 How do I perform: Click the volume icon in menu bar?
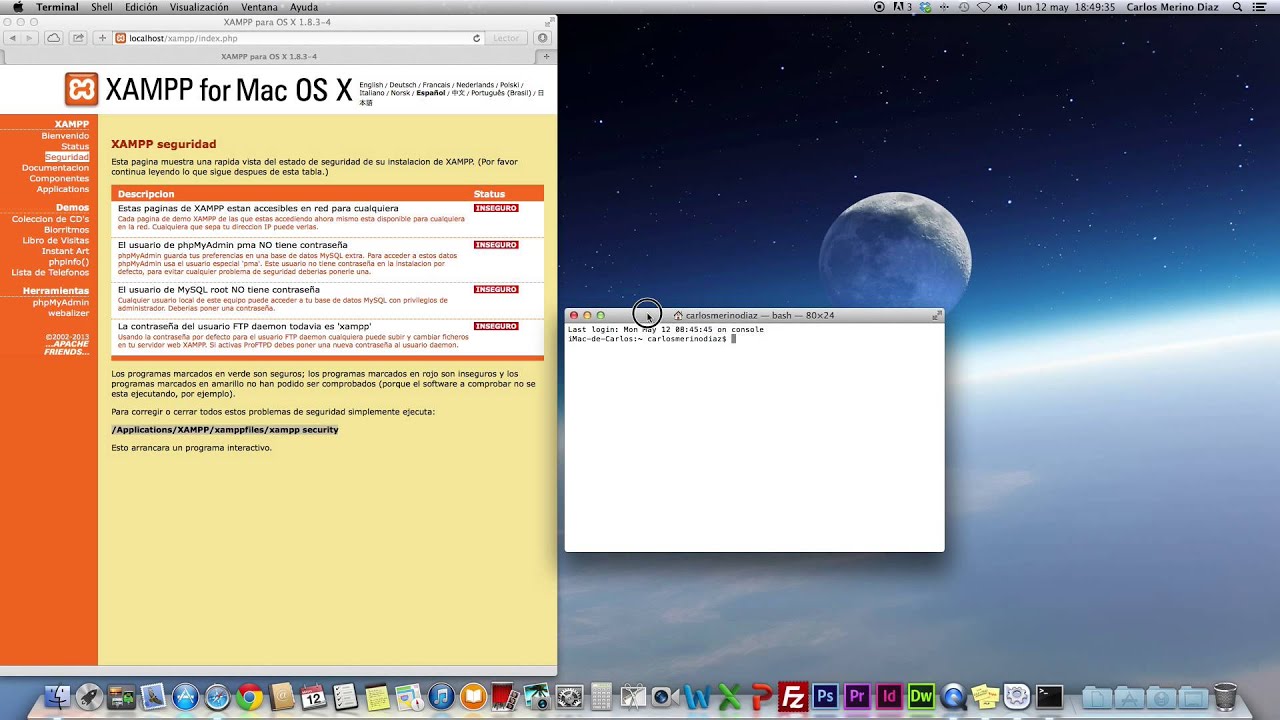tap(1002, 7)
